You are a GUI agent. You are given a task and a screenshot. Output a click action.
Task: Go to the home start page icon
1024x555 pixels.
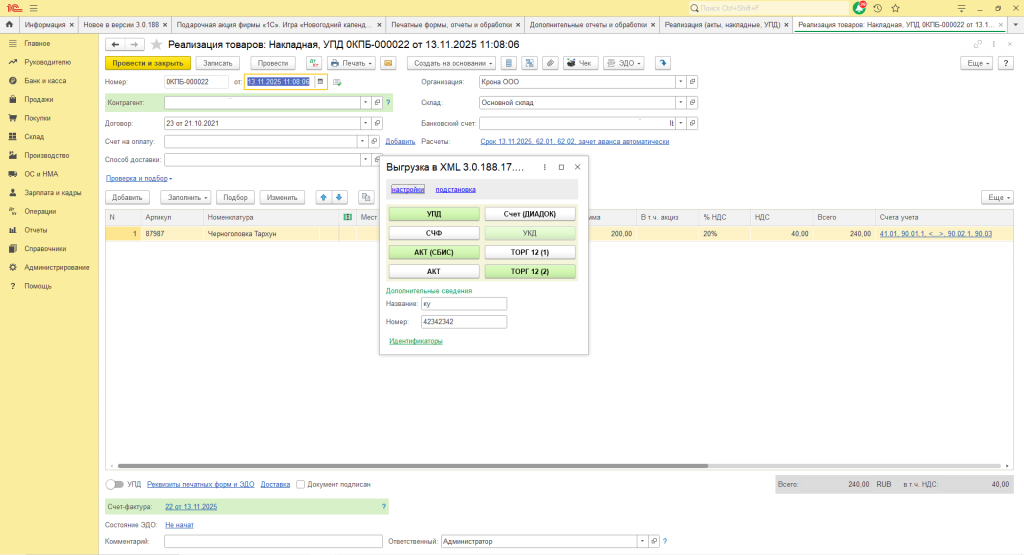[9, 25]
